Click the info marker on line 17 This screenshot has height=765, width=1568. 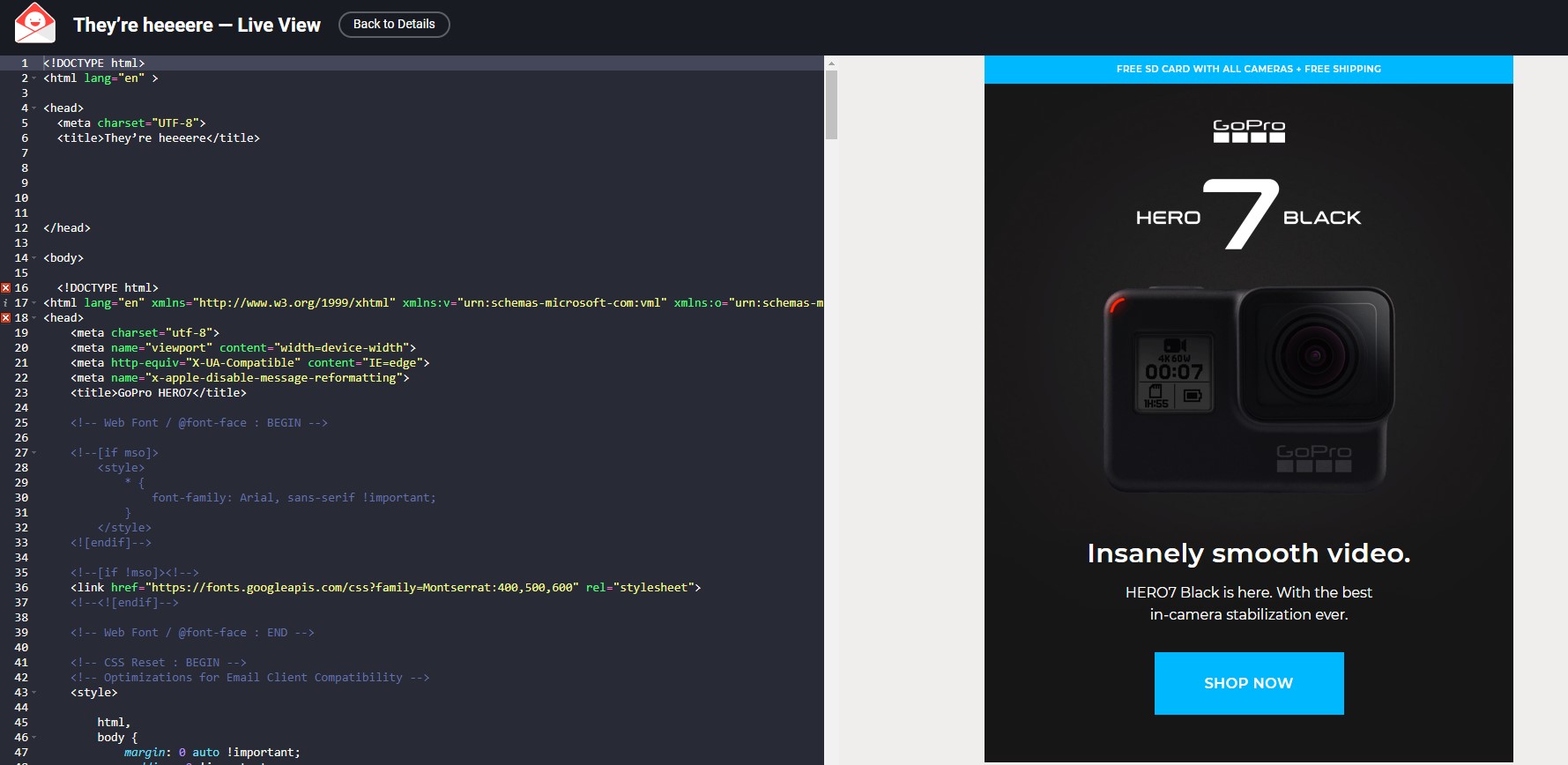click(5, 303)
